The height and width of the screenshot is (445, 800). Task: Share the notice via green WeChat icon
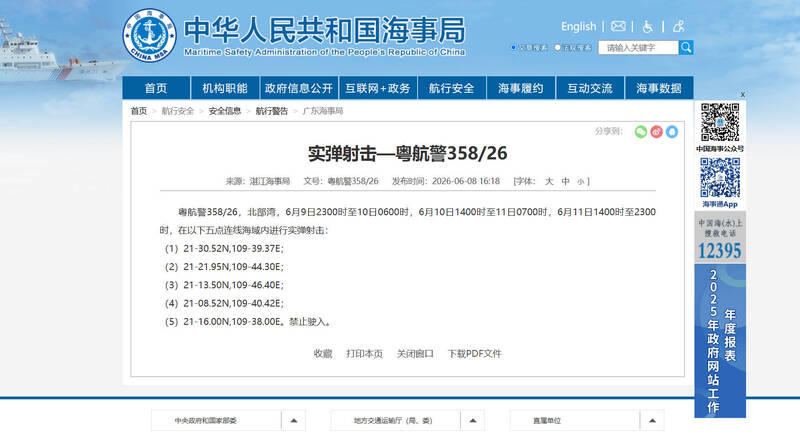click(x=641, y=132)
